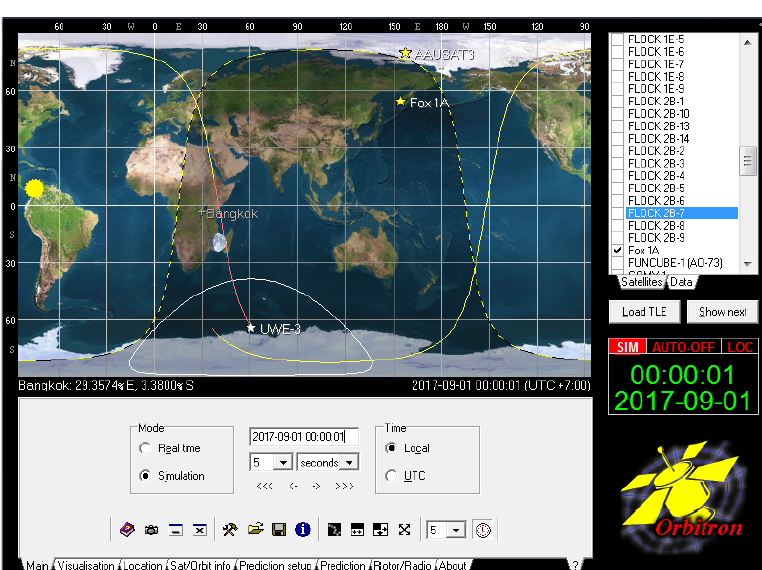Click the Bangkok location cross on the map
The image size is (762, 570).
pos(202,212)
